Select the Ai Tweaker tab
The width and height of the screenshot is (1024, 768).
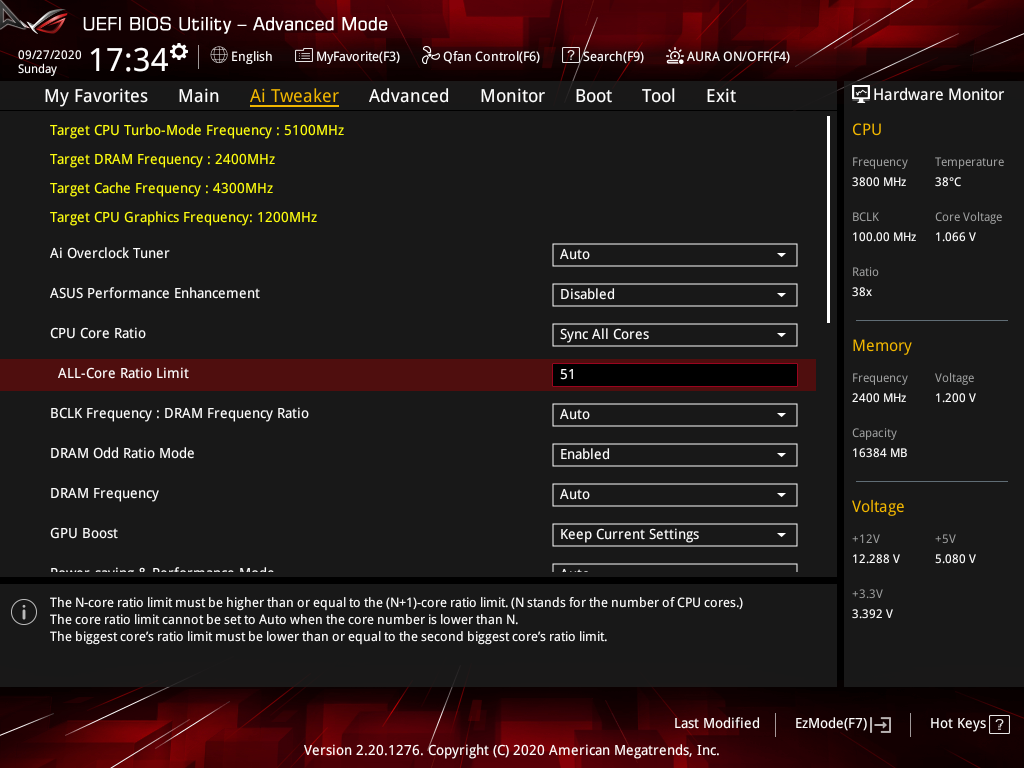[x=295, y=96]
